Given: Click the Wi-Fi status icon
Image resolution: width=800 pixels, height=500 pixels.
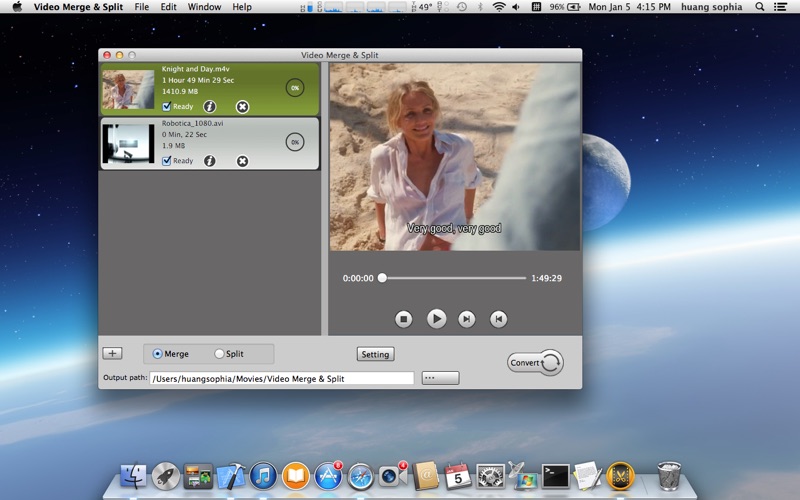Looking at the screenshot, I should click(499, 7).
